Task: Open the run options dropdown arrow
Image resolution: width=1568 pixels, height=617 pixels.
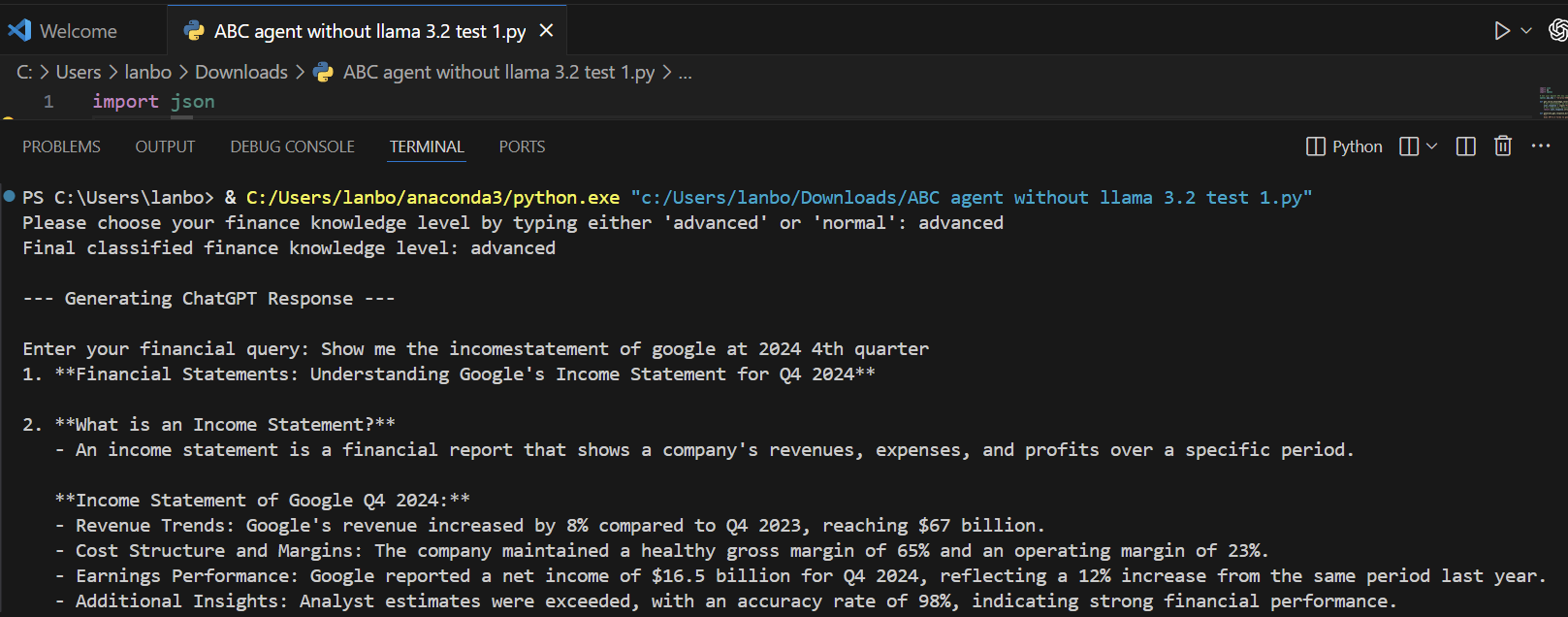Action: tap(1526, 31)
